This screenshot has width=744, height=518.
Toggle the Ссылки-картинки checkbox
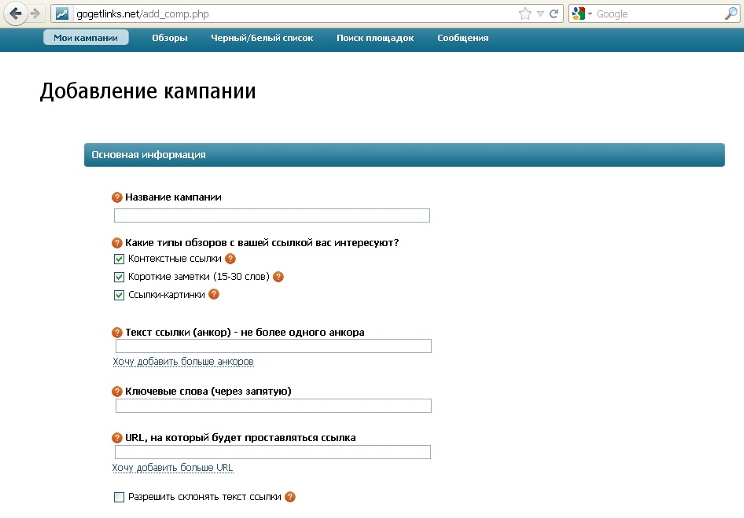(x=119, y=295)
